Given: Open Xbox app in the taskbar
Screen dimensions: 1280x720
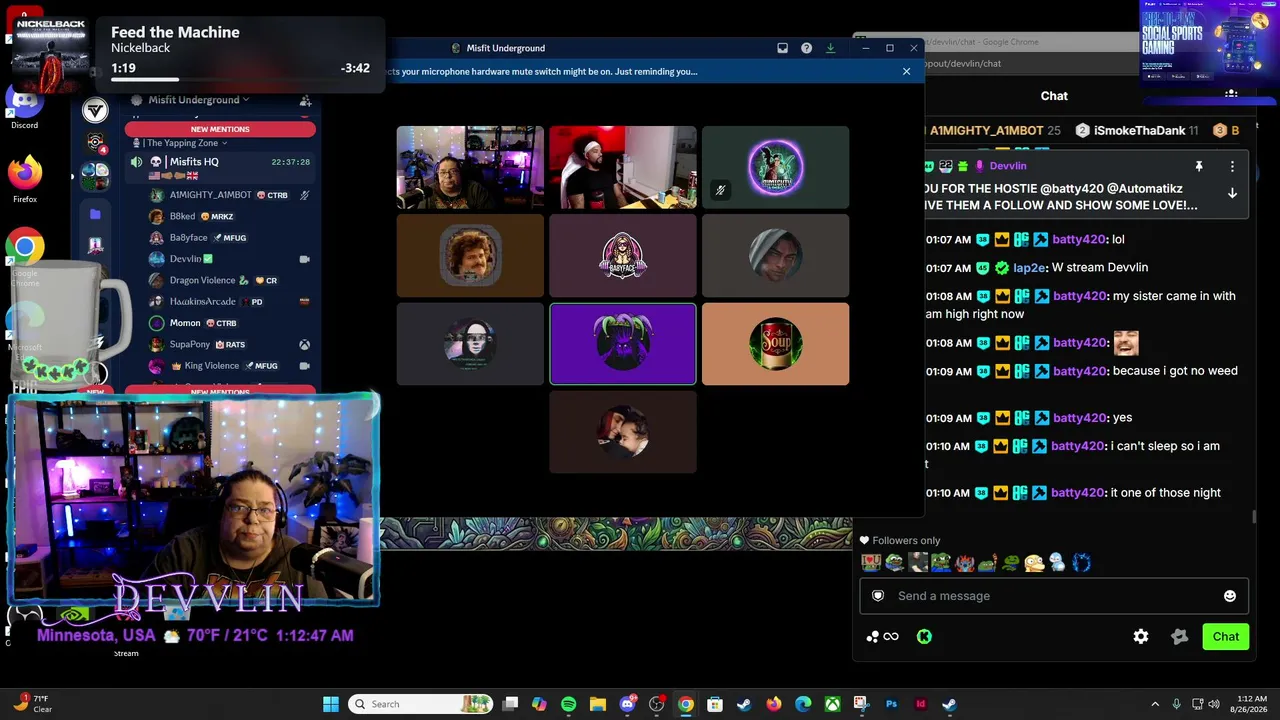Looking at the screenshot, I should pyautogui.click(x=832, y=704).
